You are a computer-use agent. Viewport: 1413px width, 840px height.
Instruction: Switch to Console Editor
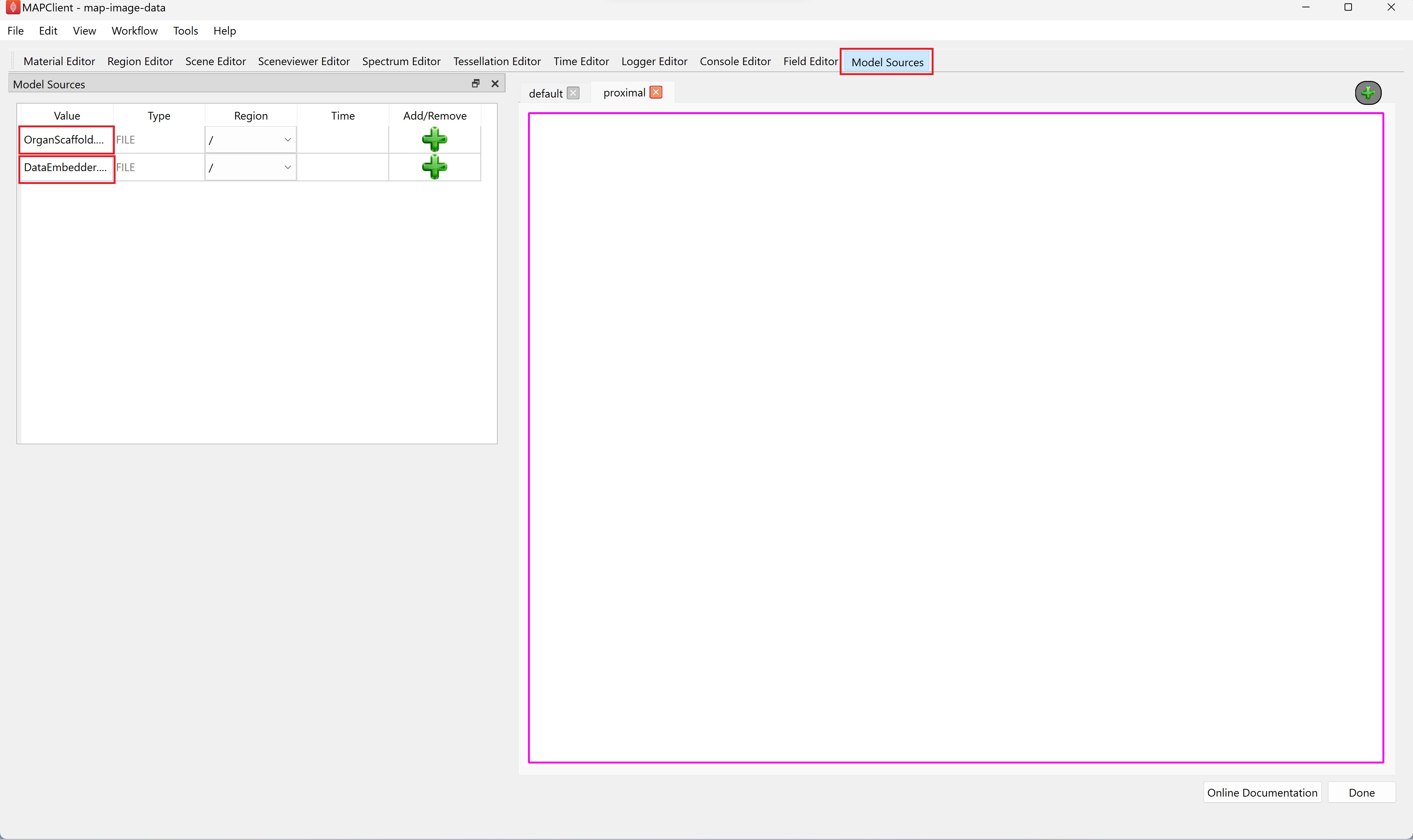click(x=735, y=61)
